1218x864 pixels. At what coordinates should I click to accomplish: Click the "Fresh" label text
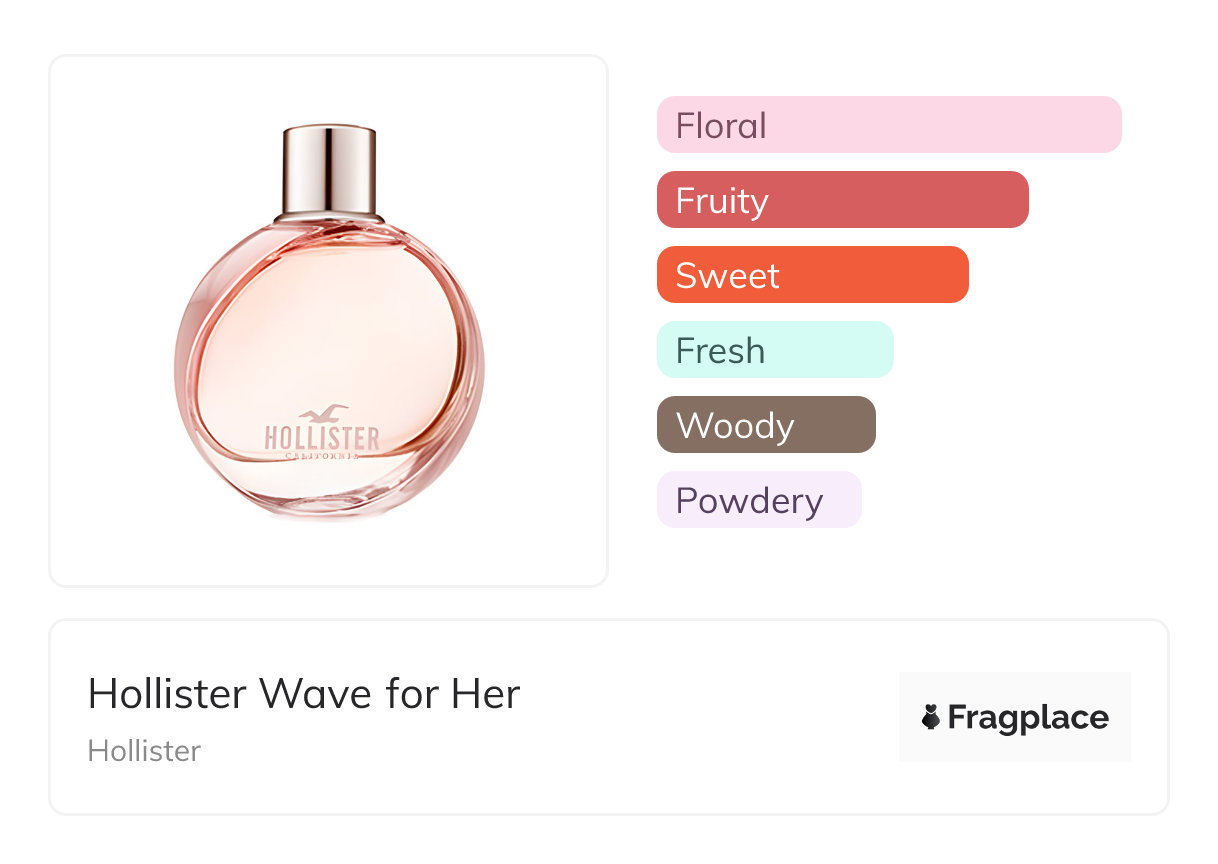pyautogui.click(x=720, y=351)
